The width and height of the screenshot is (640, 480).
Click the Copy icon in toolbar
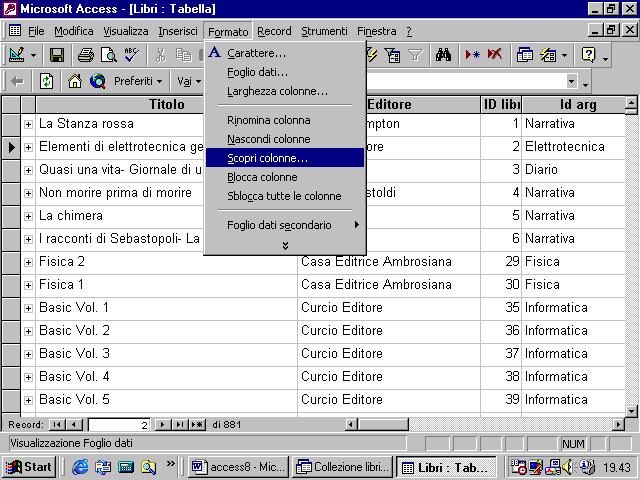pyautogui.click(x=183, y=55)
